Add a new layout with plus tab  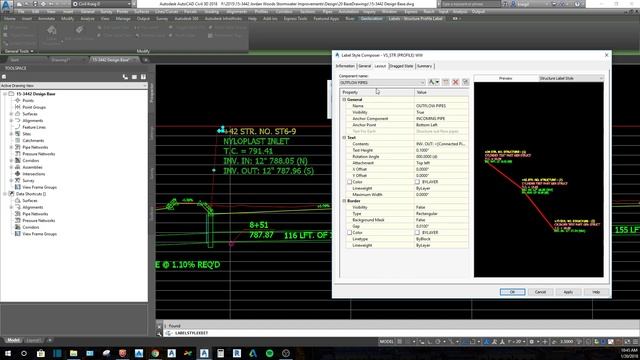point(50,340)
